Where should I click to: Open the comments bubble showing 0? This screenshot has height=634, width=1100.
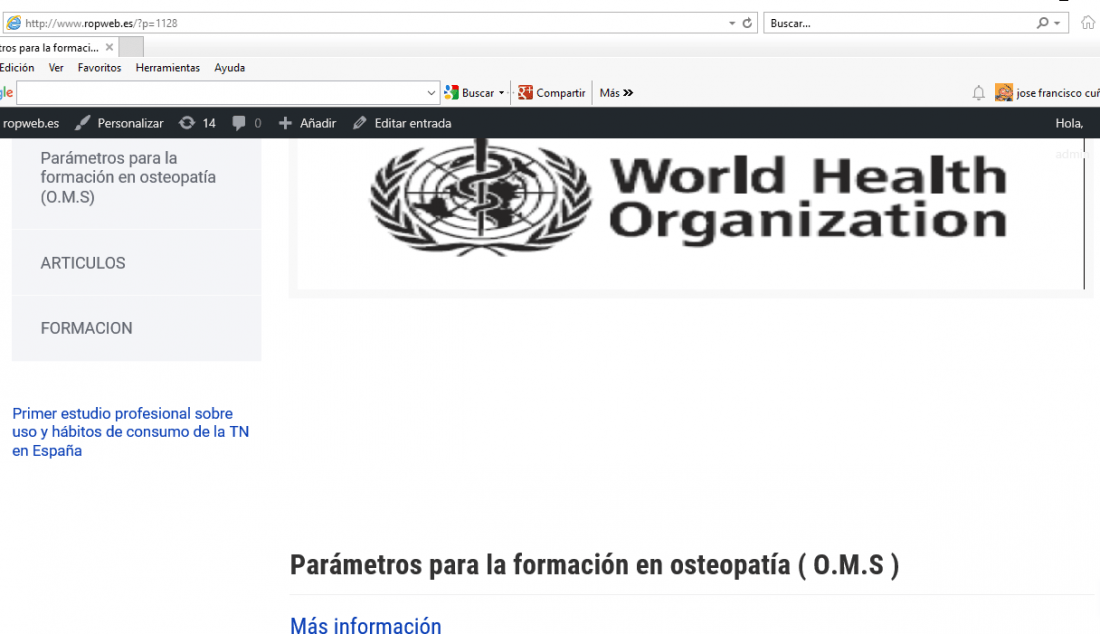click(247, 123)
